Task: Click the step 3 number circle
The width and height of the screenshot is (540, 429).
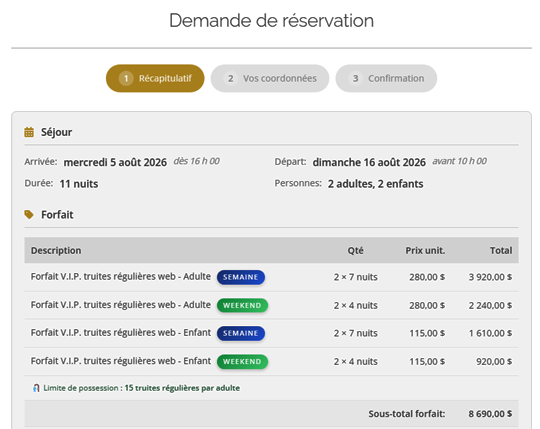Action: [x=355, y=79]
